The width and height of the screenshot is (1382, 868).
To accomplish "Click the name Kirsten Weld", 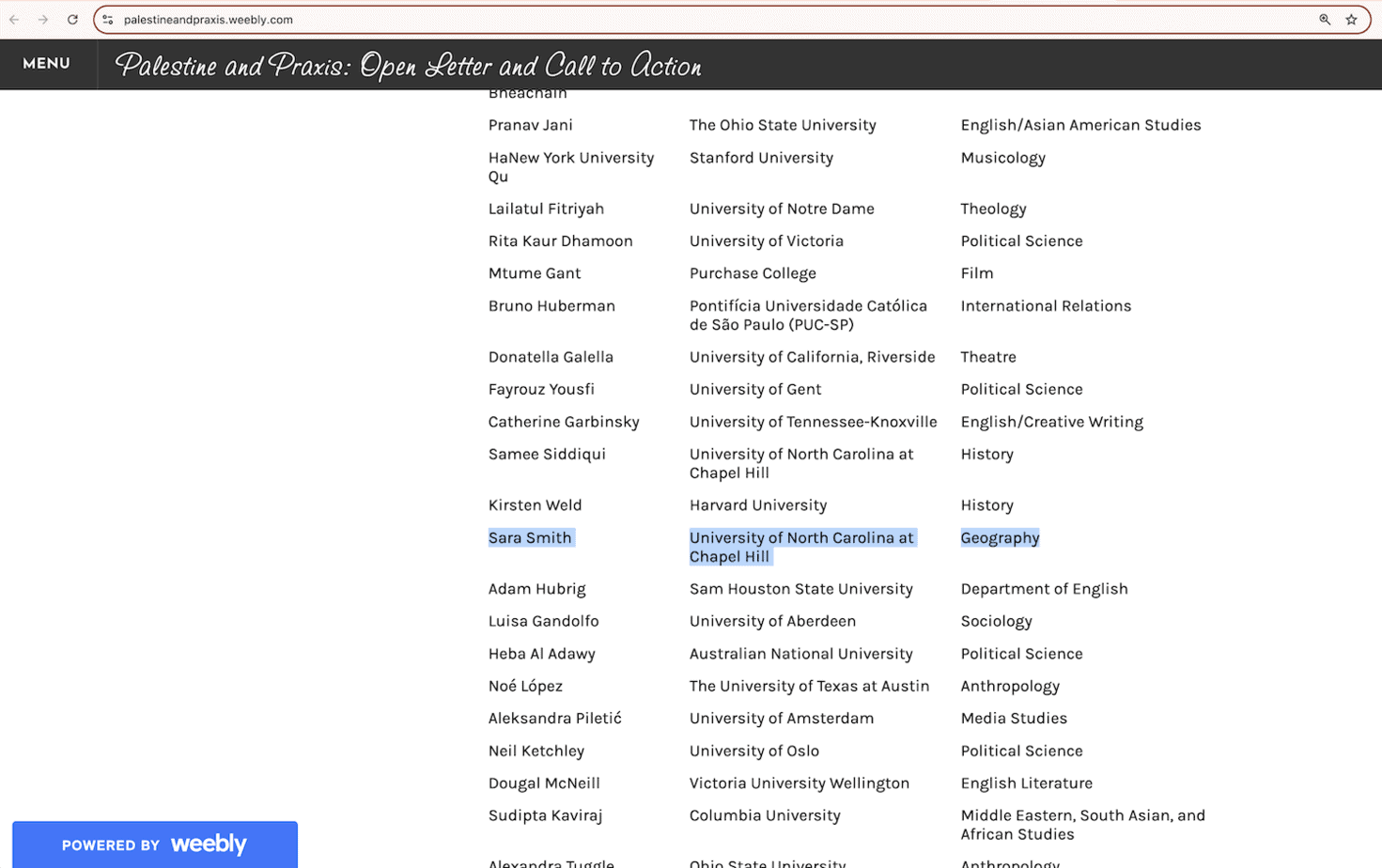I will coord(535,505).
